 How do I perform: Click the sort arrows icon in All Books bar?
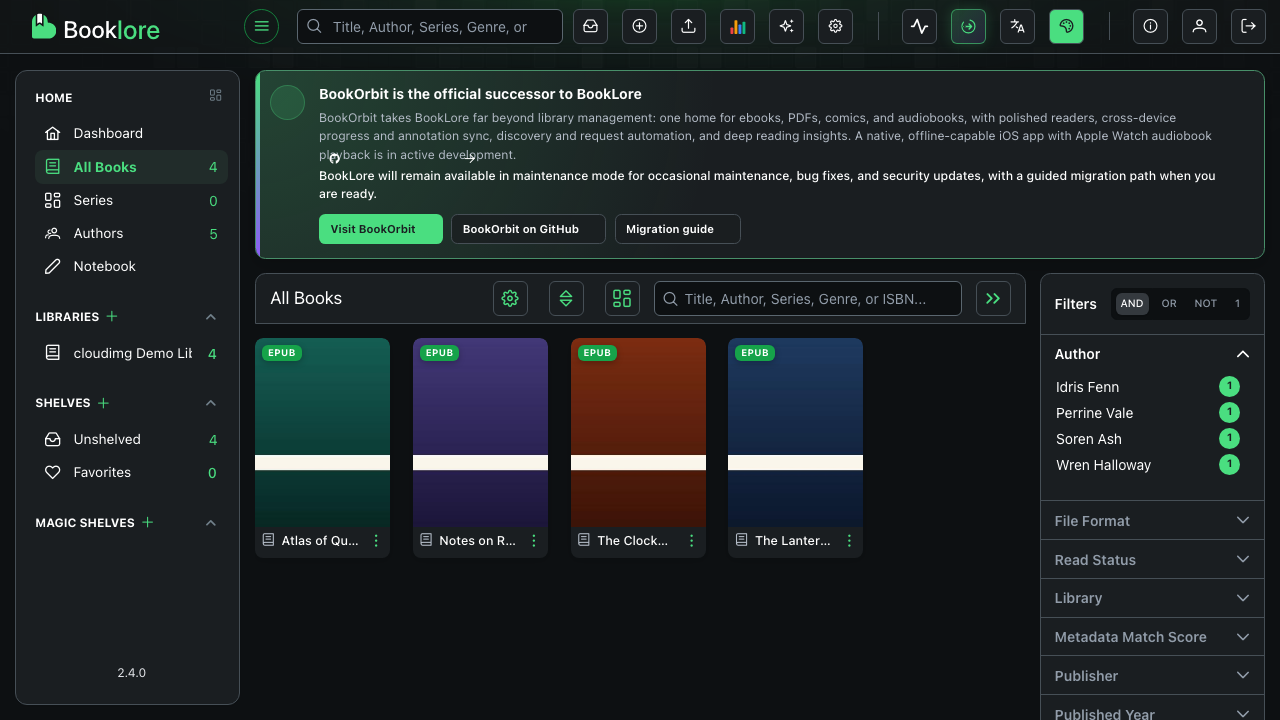coord(566,298)
